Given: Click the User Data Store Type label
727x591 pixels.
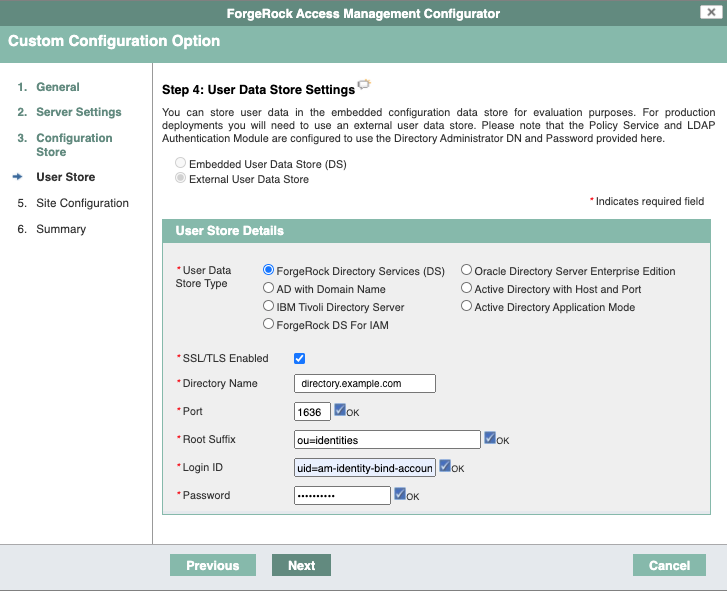Looking at the screenshot, I should (x=203, y=277).
